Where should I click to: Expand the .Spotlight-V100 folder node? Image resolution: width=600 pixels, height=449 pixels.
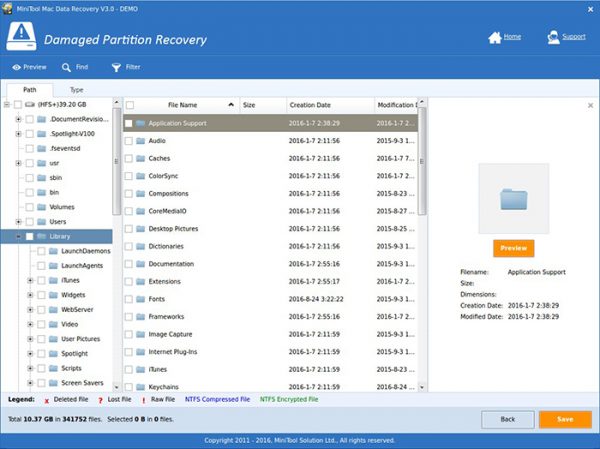click(18, 134)
